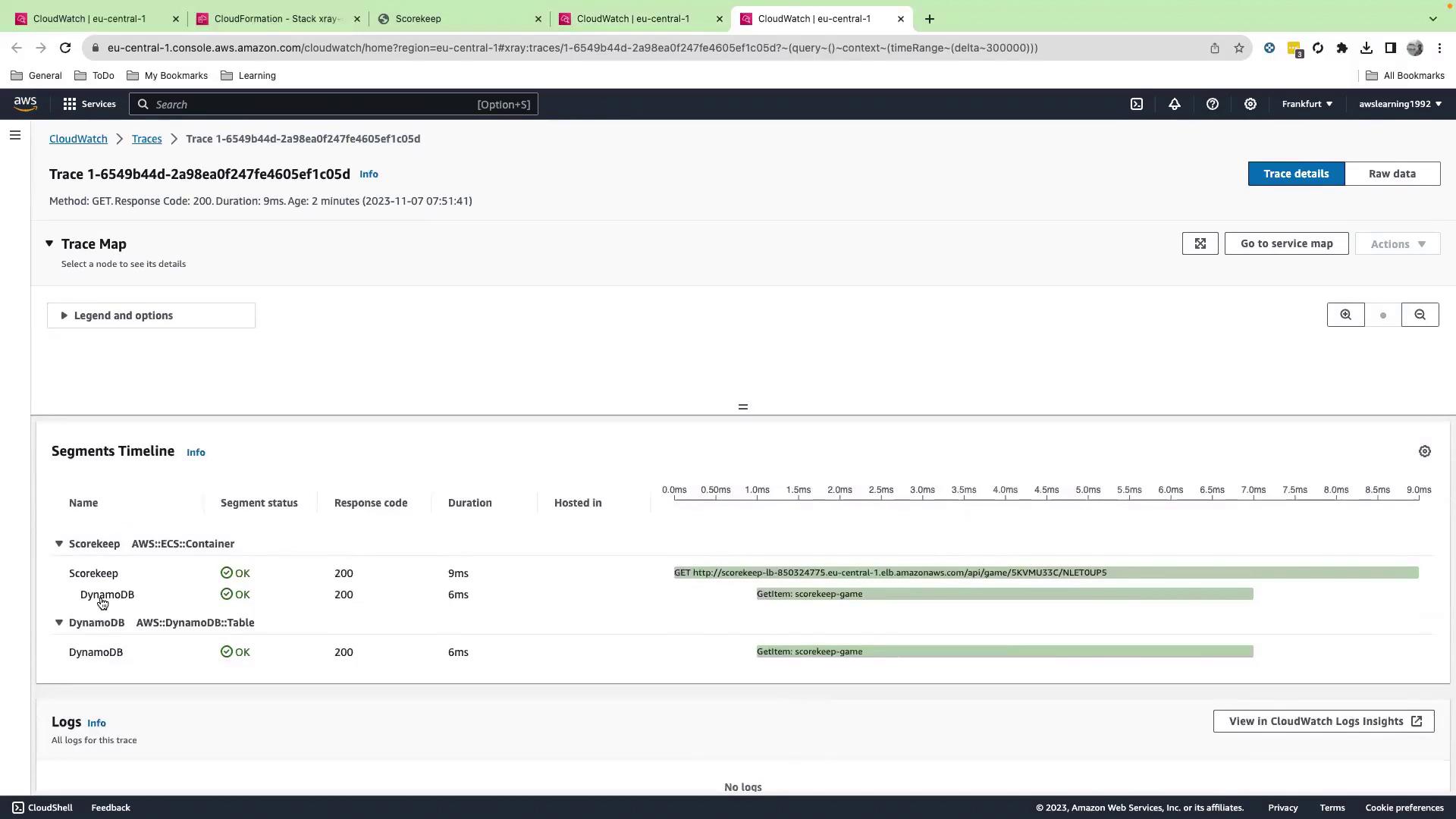Open the Frankfurt region dropdown
The height and width of the screenshot is (819, 1456).
(x=1306, y=105)
